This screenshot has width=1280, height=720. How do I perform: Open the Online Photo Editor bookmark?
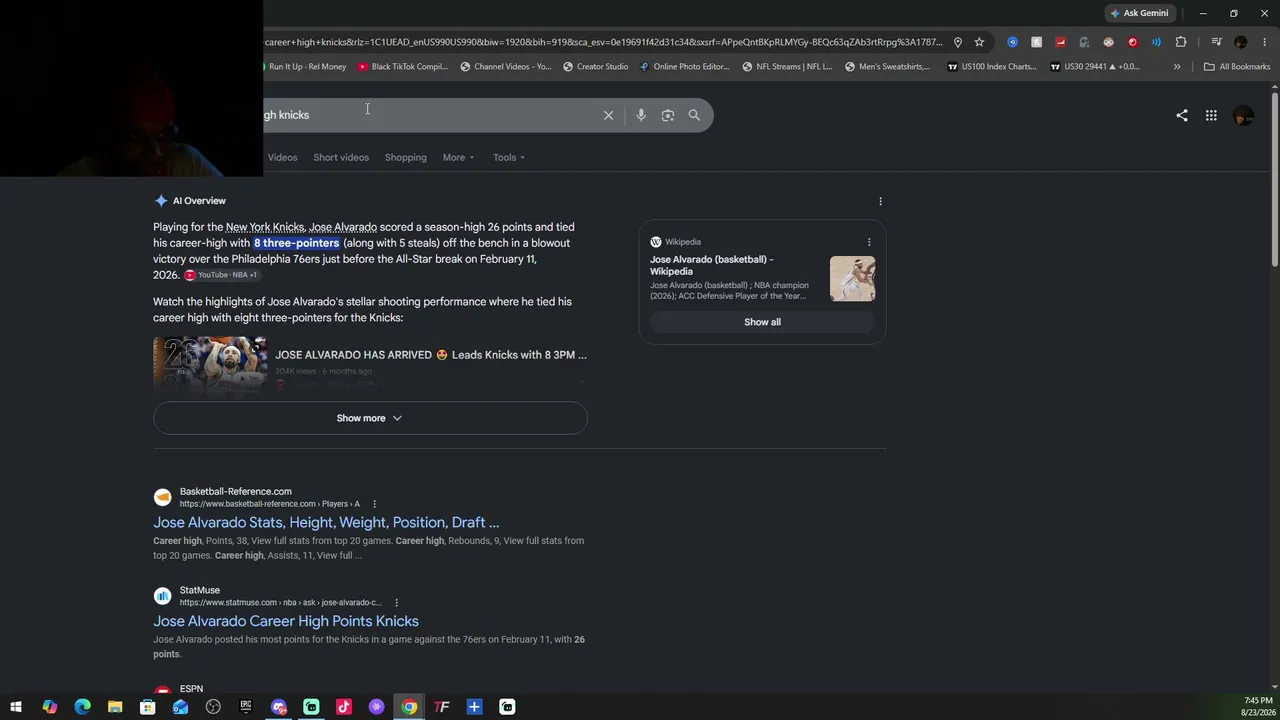685,67
